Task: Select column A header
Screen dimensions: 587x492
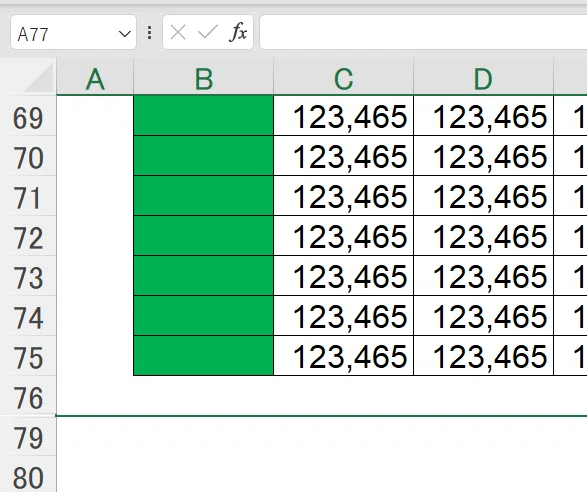Action: [95, 78]
